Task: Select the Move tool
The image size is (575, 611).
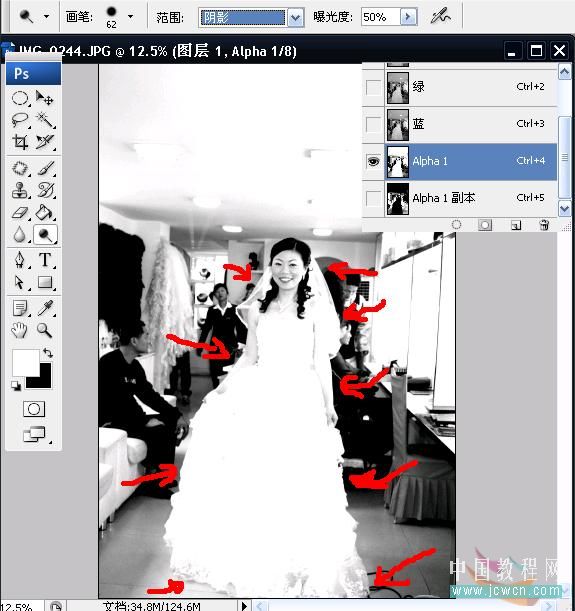Action: pyautogui.click(x=44, y=98)
